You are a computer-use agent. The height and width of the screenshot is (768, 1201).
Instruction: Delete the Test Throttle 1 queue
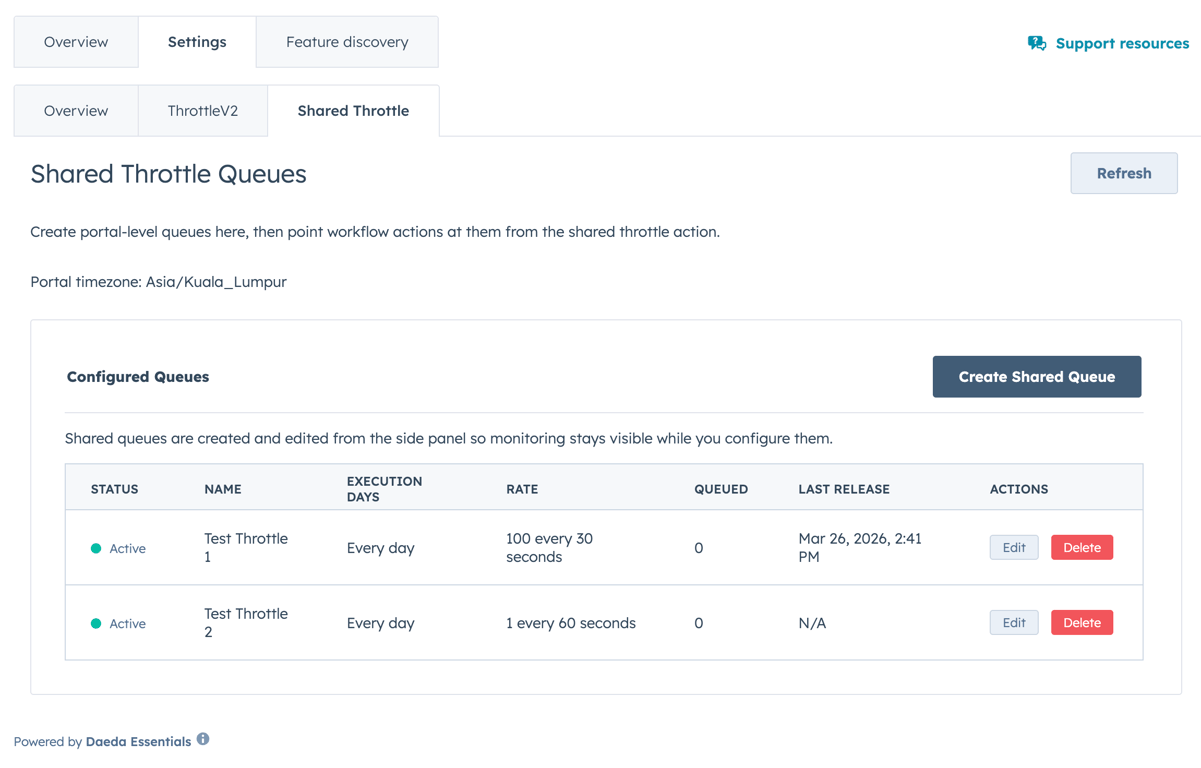(x=1081, y=547)
